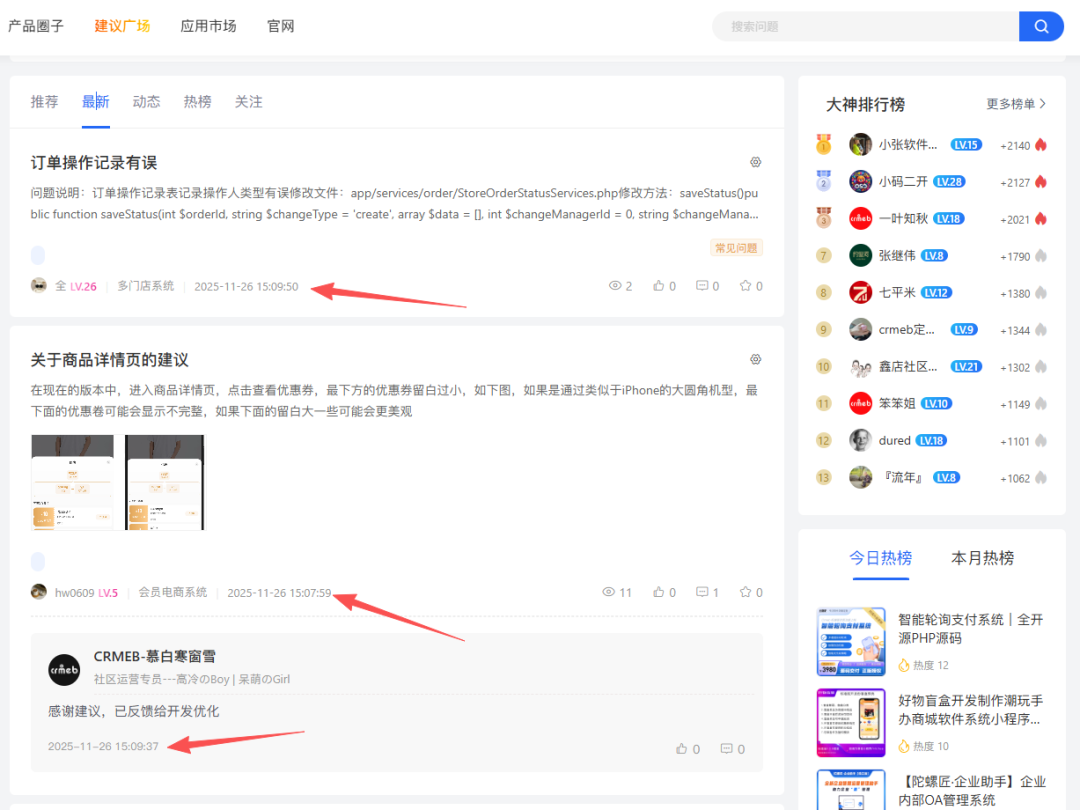The image size is (1080, 810).
Task: Click the 常见问题 tag
Action: [736, 247]
